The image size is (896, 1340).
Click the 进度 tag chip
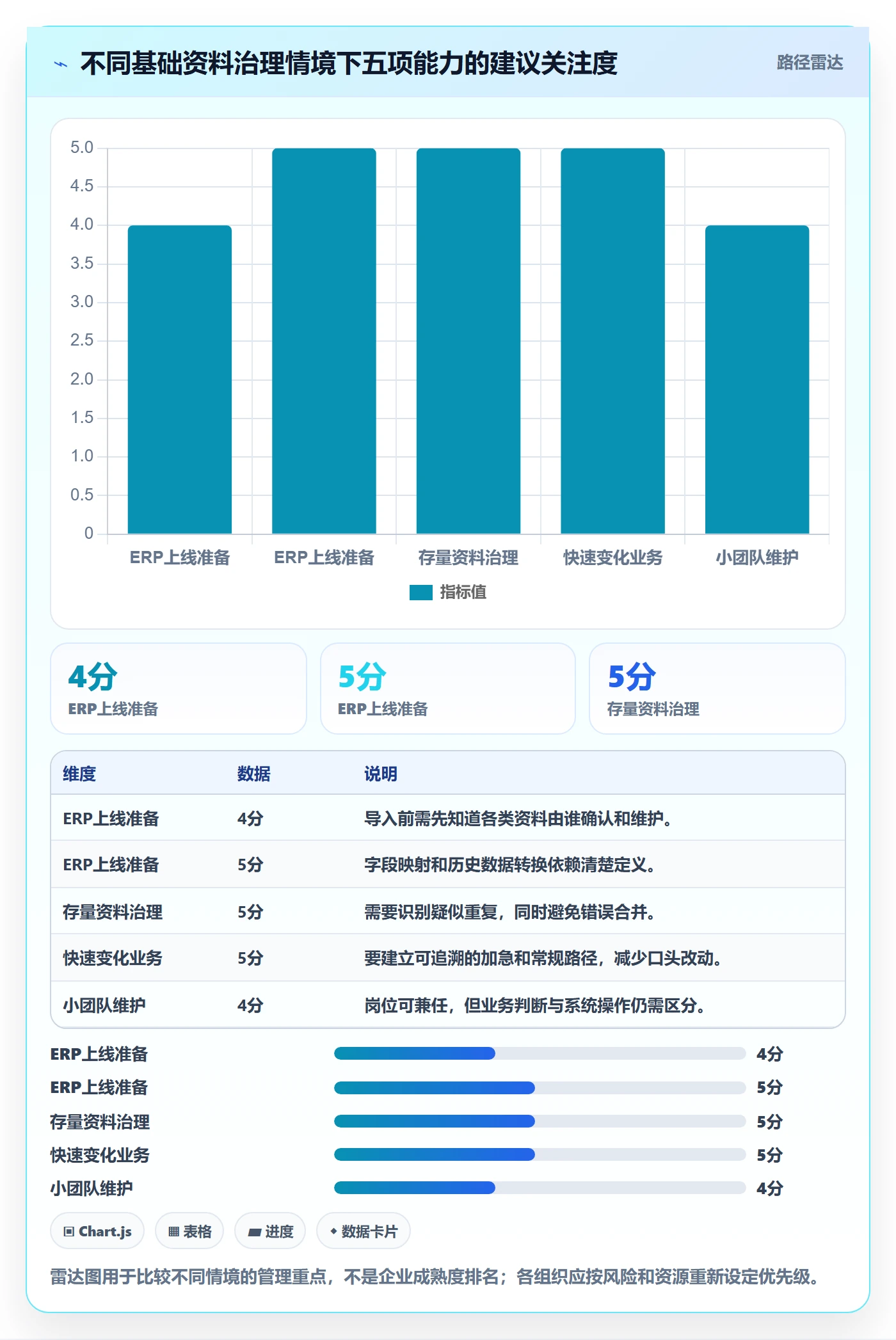[x=270, y=1231]
